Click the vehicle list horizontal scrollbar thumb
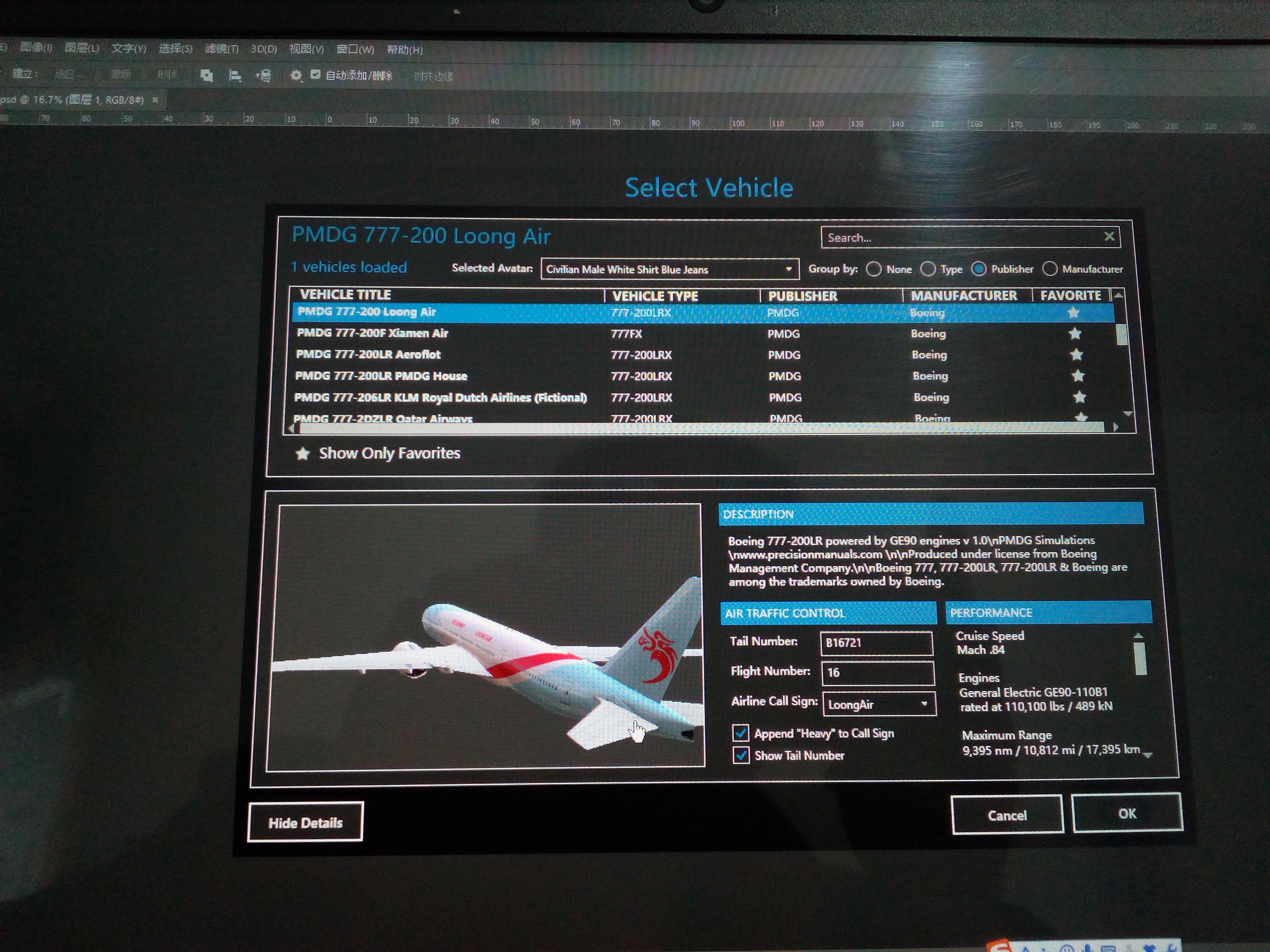 point(701,428)
